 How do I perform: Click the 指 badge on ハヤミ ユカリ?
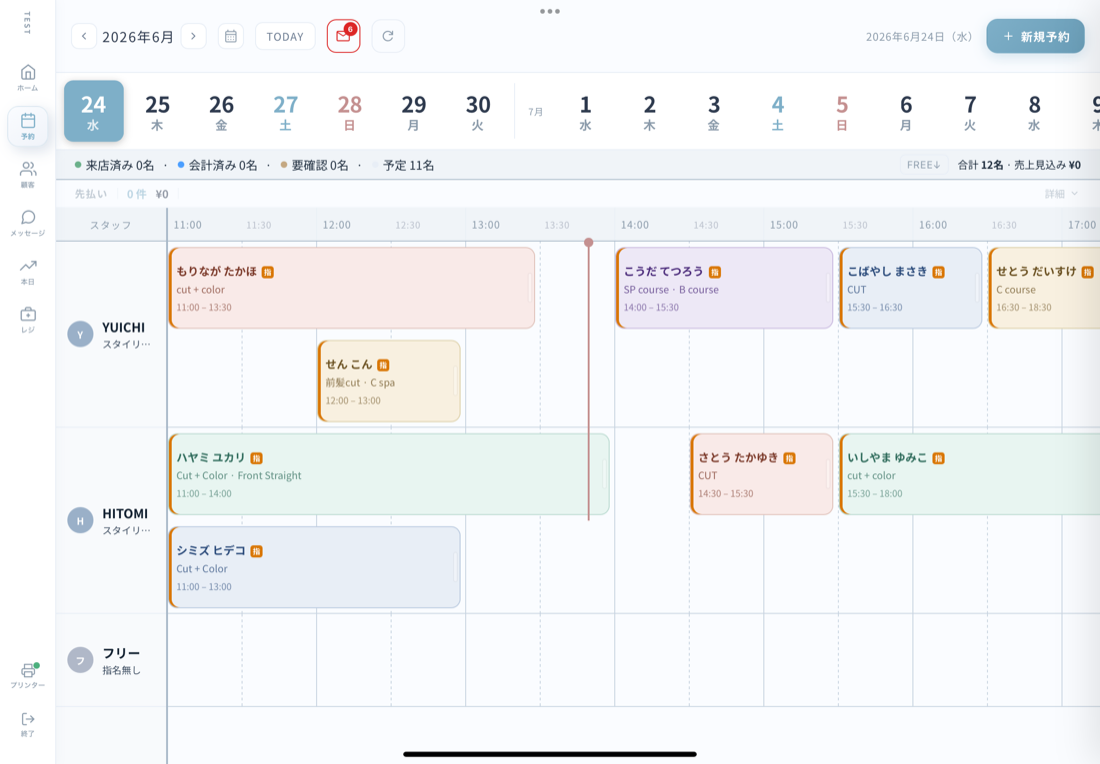coord(257,458)
